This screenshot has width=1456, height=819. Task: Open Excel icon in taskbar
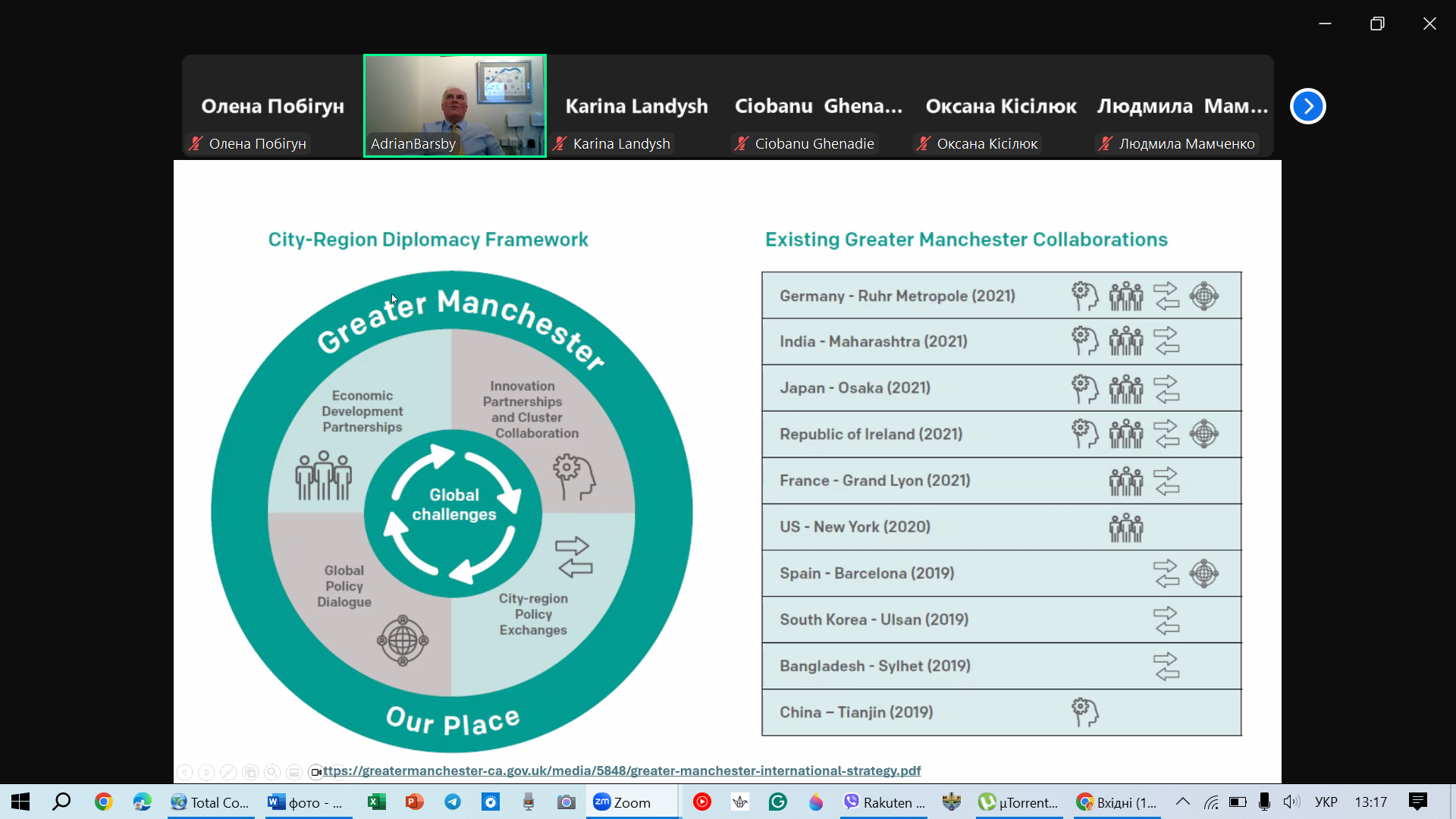(376, 802)
